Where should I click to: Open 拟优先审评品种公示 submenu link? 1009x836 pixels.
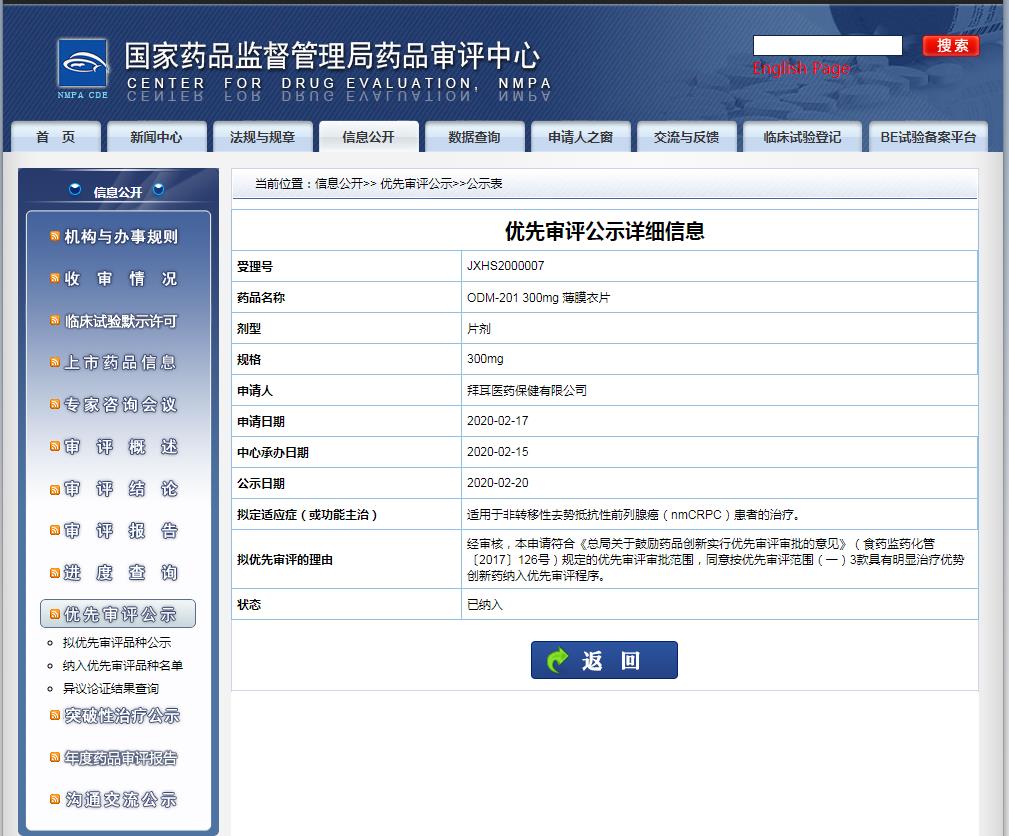coord(117,643)
